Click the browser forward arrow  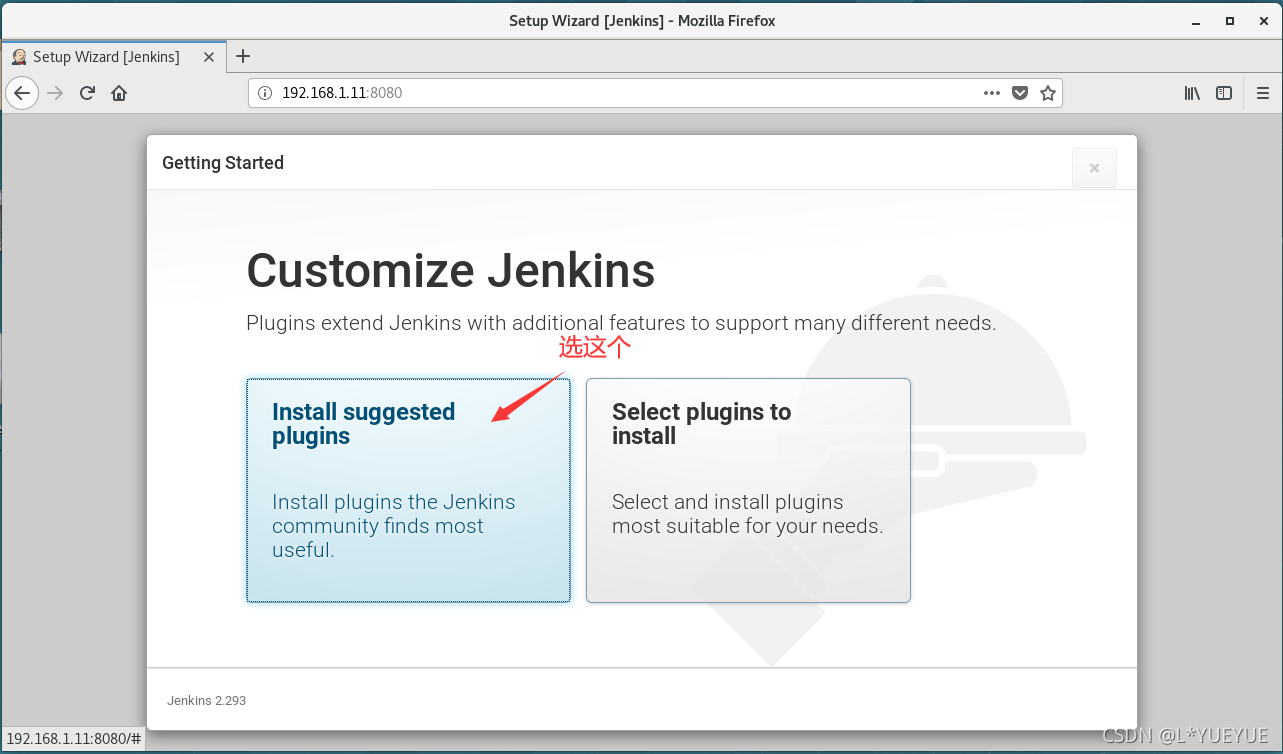click(55, 93)
